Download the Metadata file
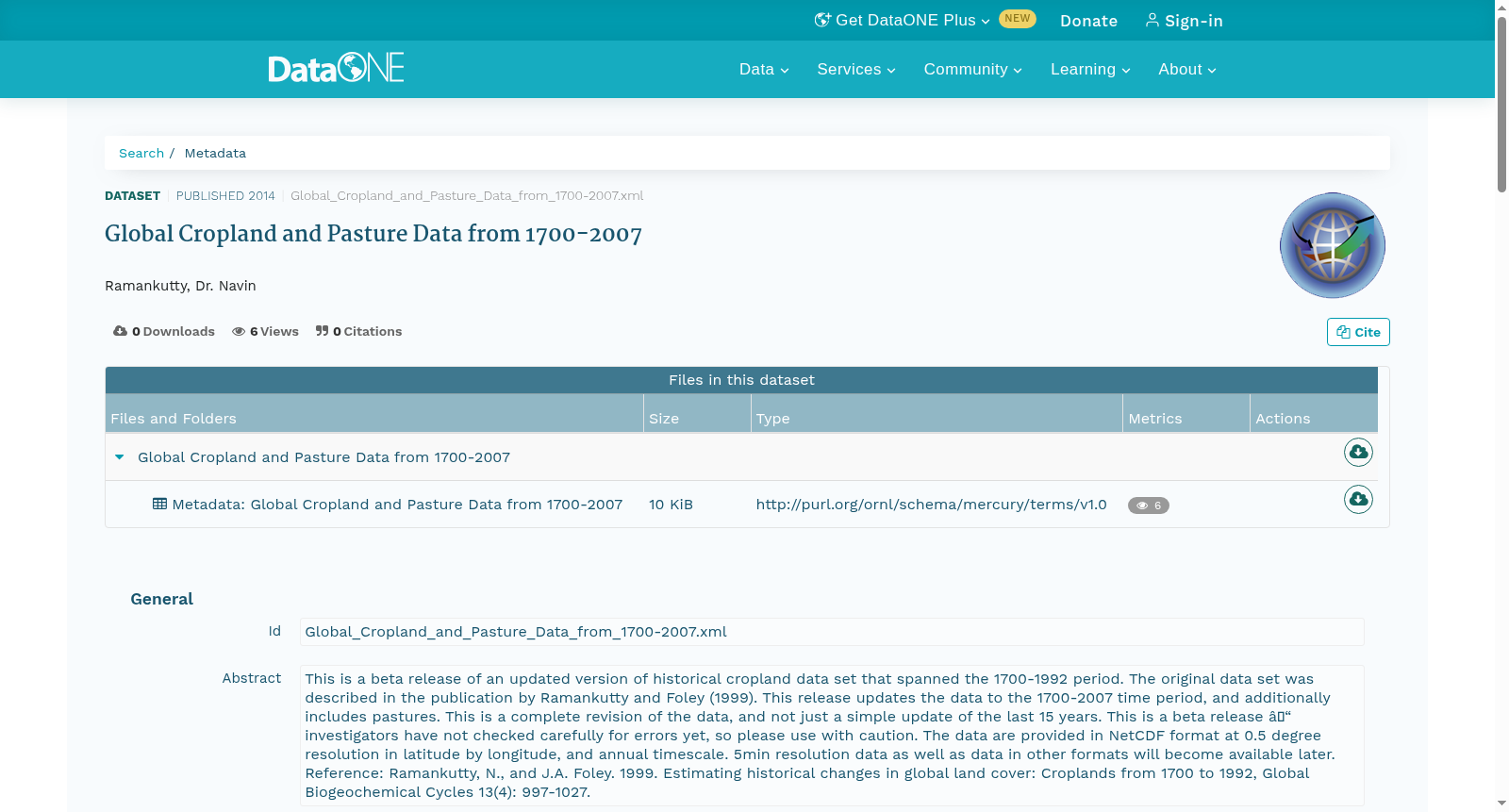This screenshot has height=812, width=1509. point(1358,500)
